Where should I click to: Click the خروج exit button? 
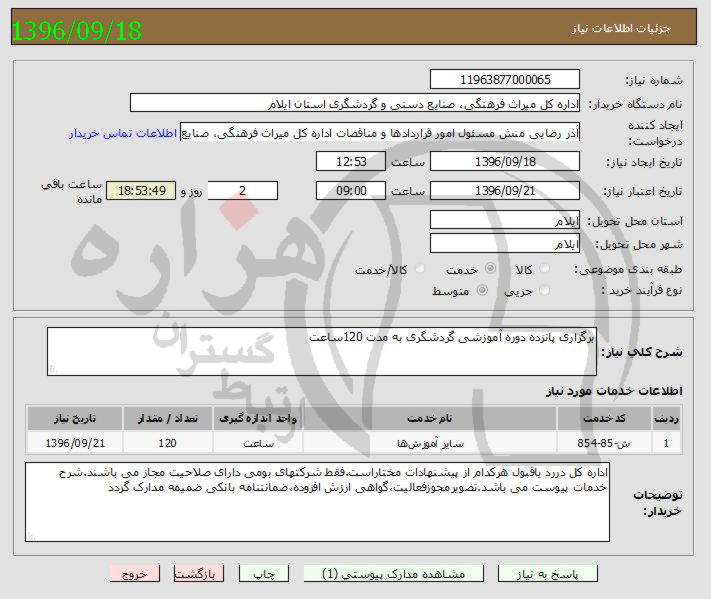pos(135,574)
